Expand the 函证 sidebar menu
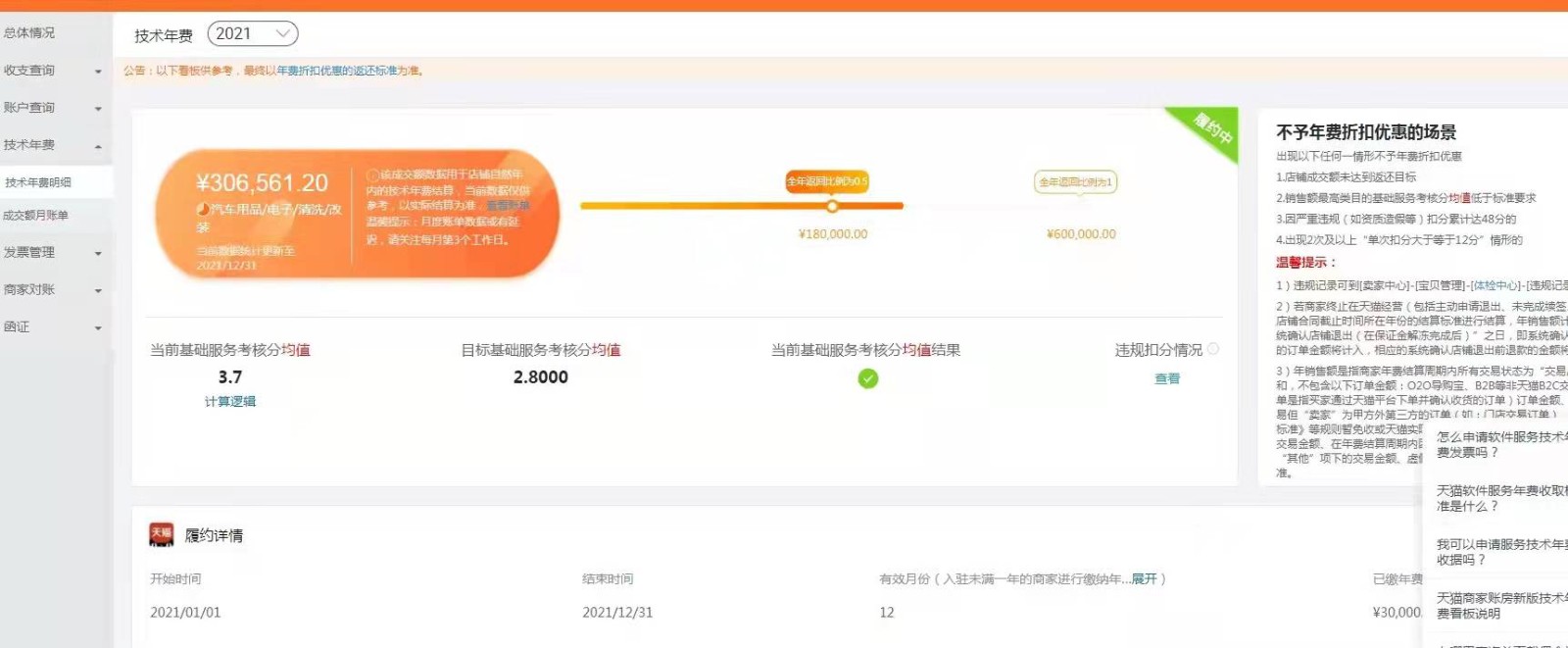 click(56, 327)
